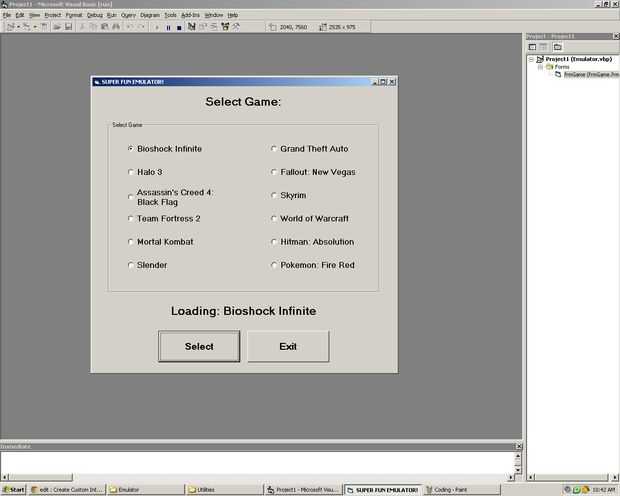
Task: Click Immediate window horizontal scrollbar thumb
Action: (x=41, y=477)
